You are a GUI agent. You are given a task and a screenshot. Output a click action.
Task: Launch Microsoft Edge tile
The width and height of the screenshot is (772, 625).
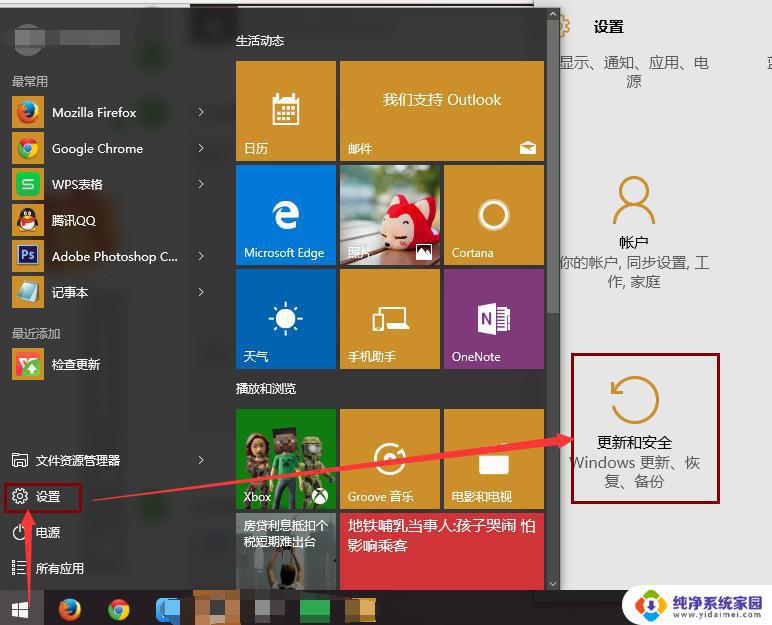(286, 215)
